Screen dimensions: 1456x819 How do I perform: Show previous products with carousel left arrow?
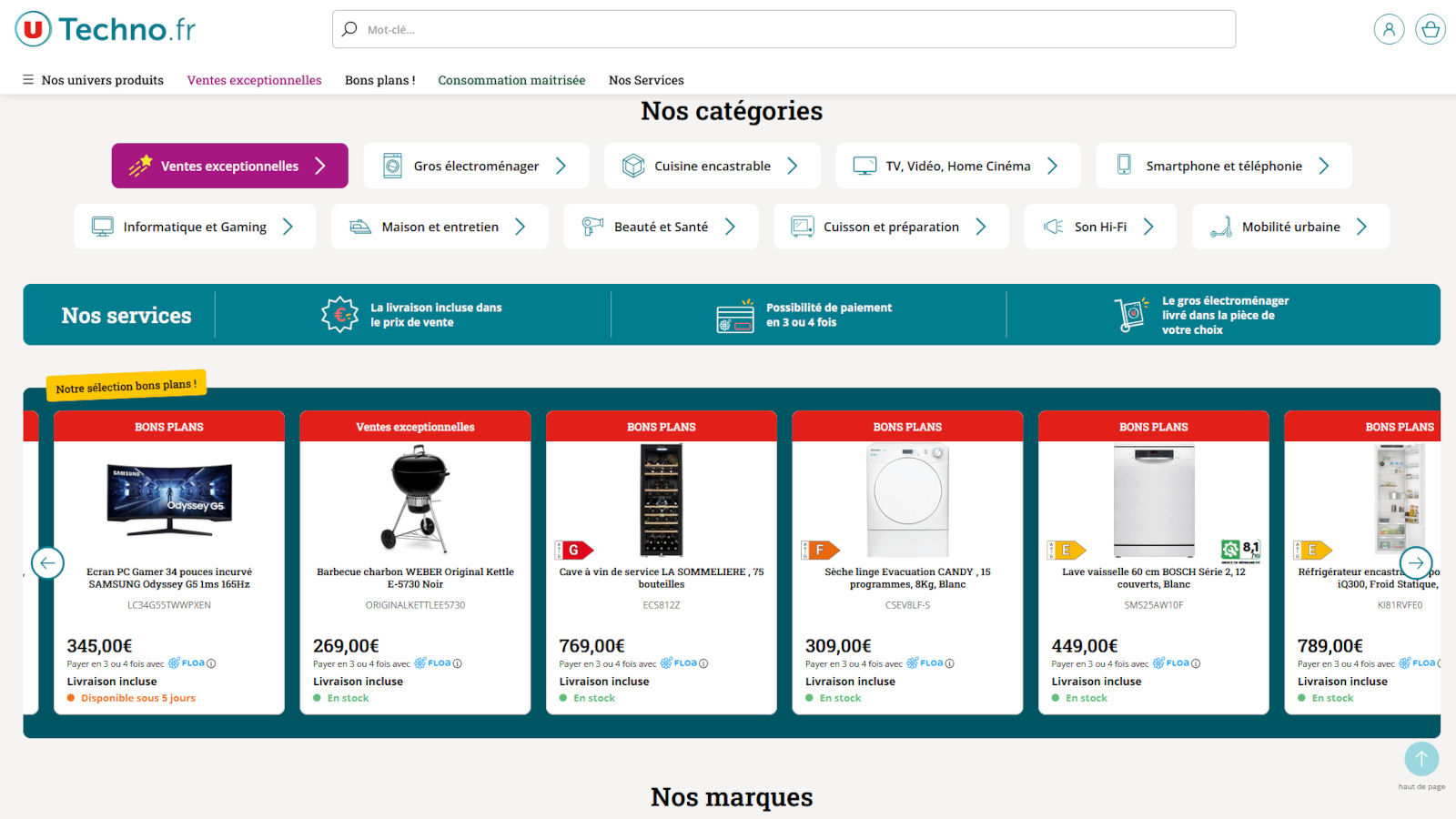(x=47, y=563)
